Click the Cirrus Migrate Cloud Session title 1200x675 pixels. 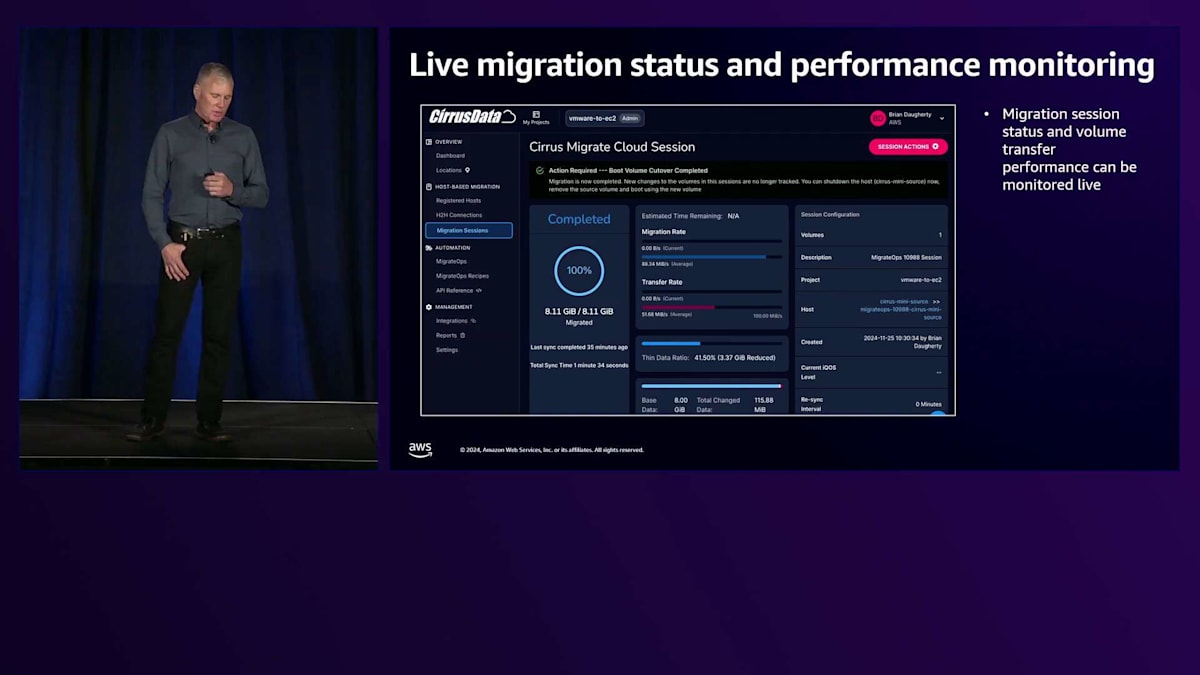tap(612, 147)
